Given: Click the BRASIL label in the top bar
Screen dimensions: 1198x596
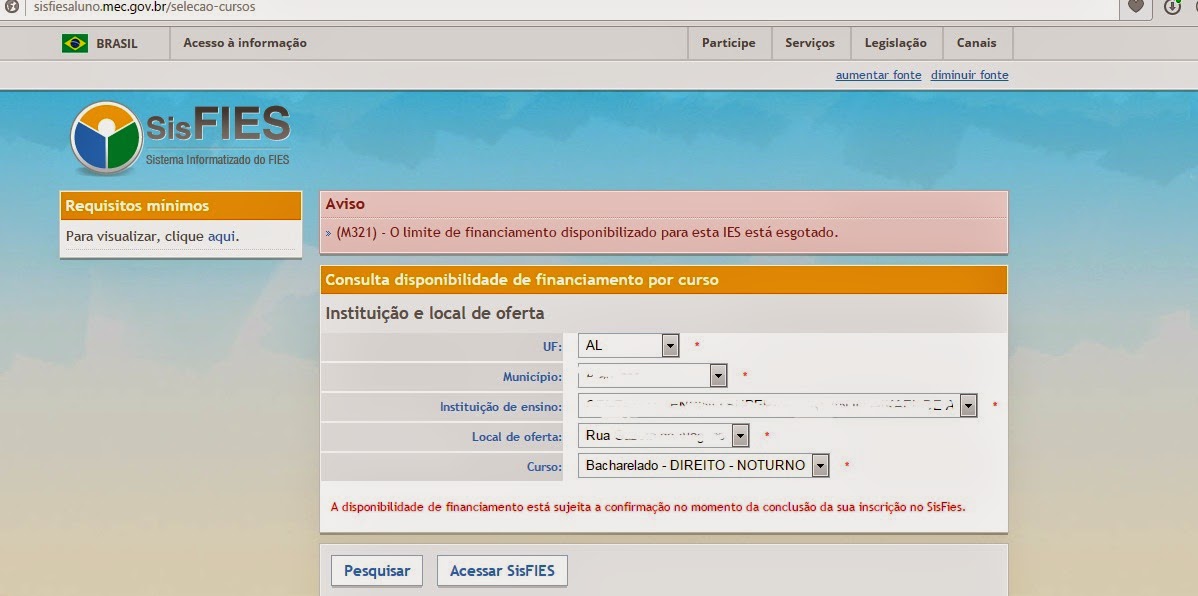Looking at the screenshot, I should pos(117,44).
